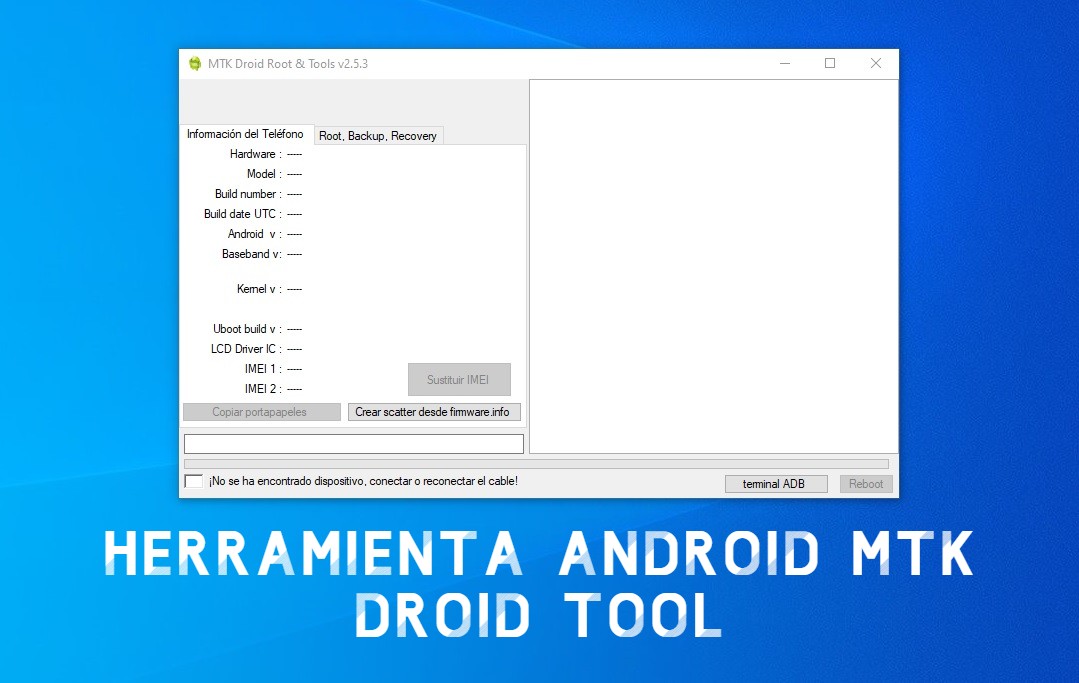
Task: Click the IMEI 1 value field
Action: 296,369
